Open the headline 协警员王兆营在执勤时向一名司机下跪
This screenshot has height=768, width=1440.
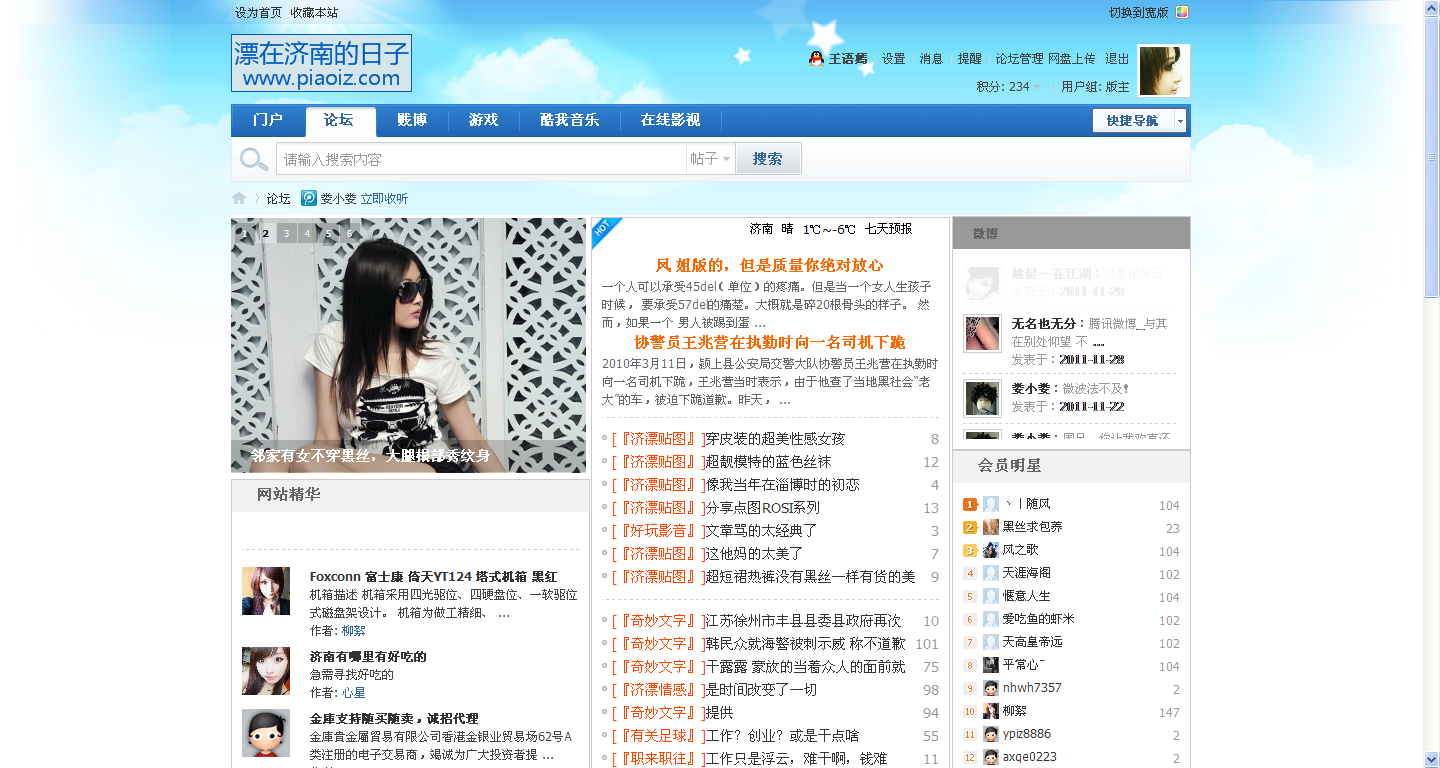(x=769, y=342)
